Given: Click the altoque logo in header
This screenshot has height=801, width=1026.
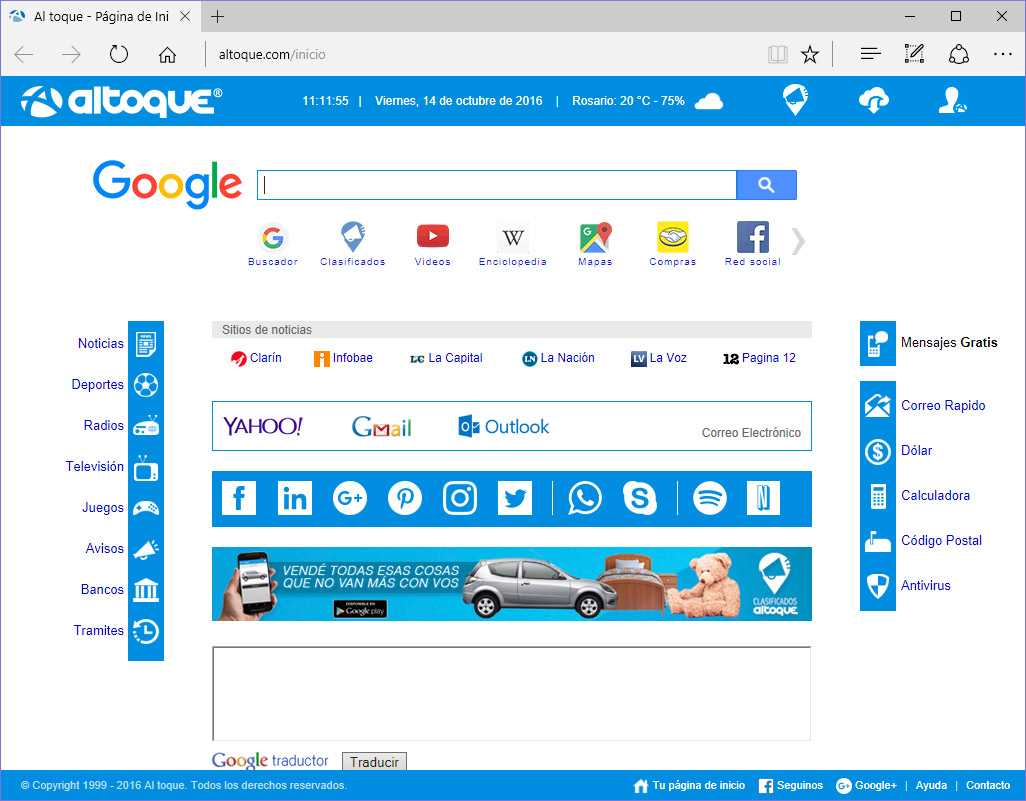Looking at the screenshot, I should click(121, 101).
